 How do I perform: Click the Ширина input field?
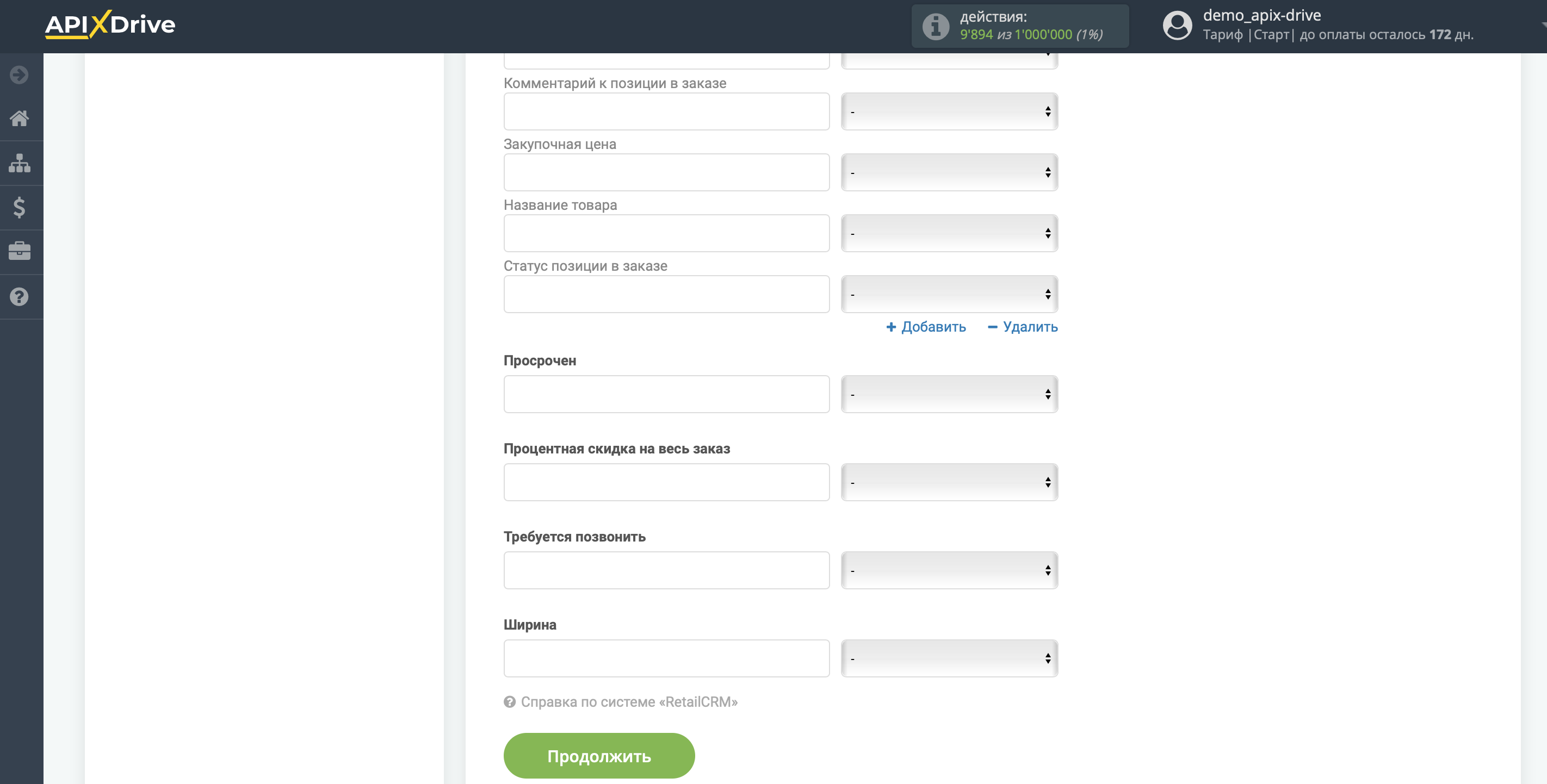[x=666, y=658]
